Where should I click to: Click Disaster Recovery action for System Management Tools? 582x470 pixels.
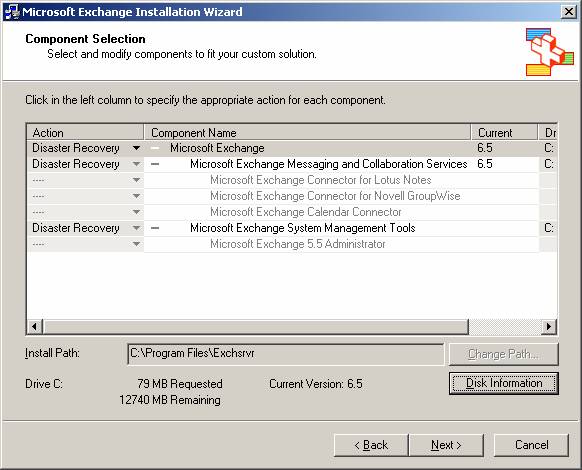[x=76, y=228]
